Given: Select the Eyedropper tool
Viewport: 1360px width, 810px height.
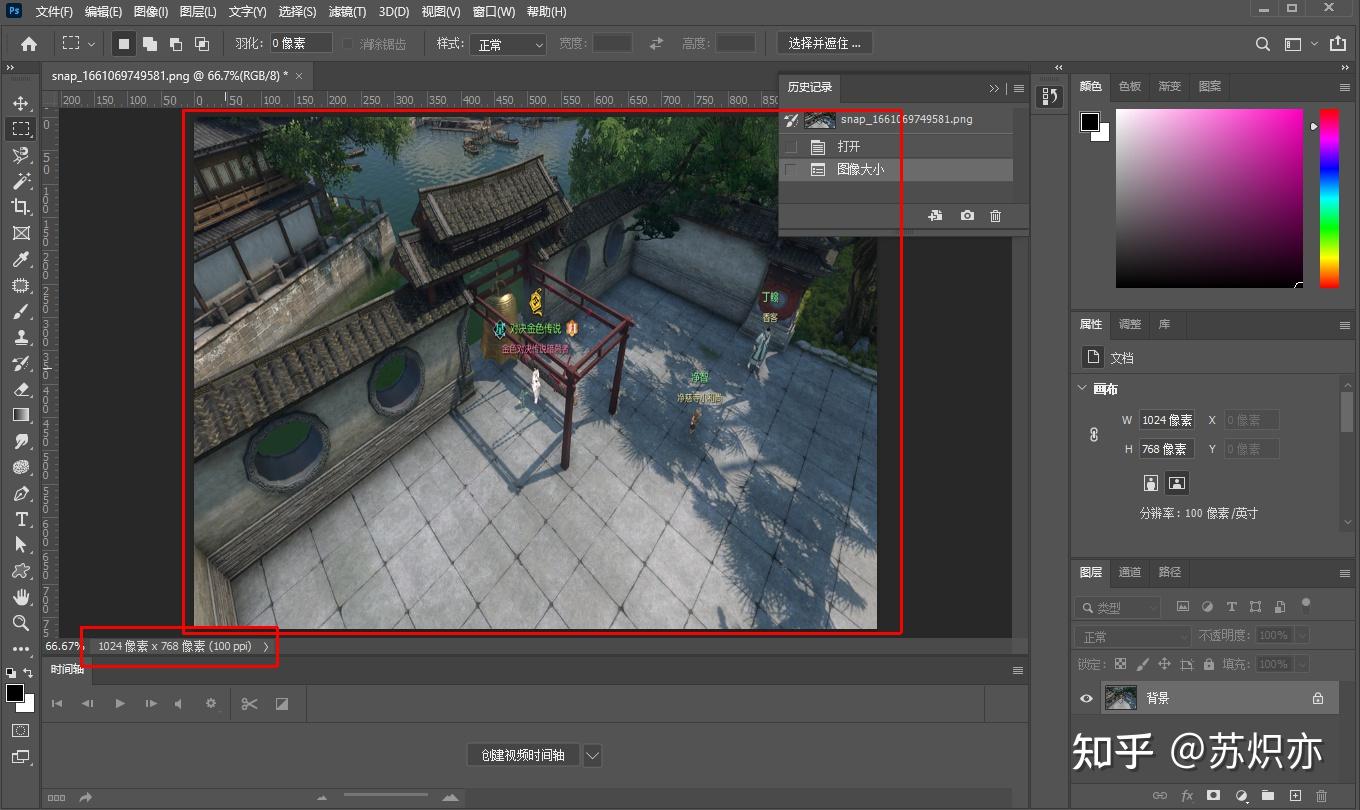Looking at the screenshot, I should point(20,259).
